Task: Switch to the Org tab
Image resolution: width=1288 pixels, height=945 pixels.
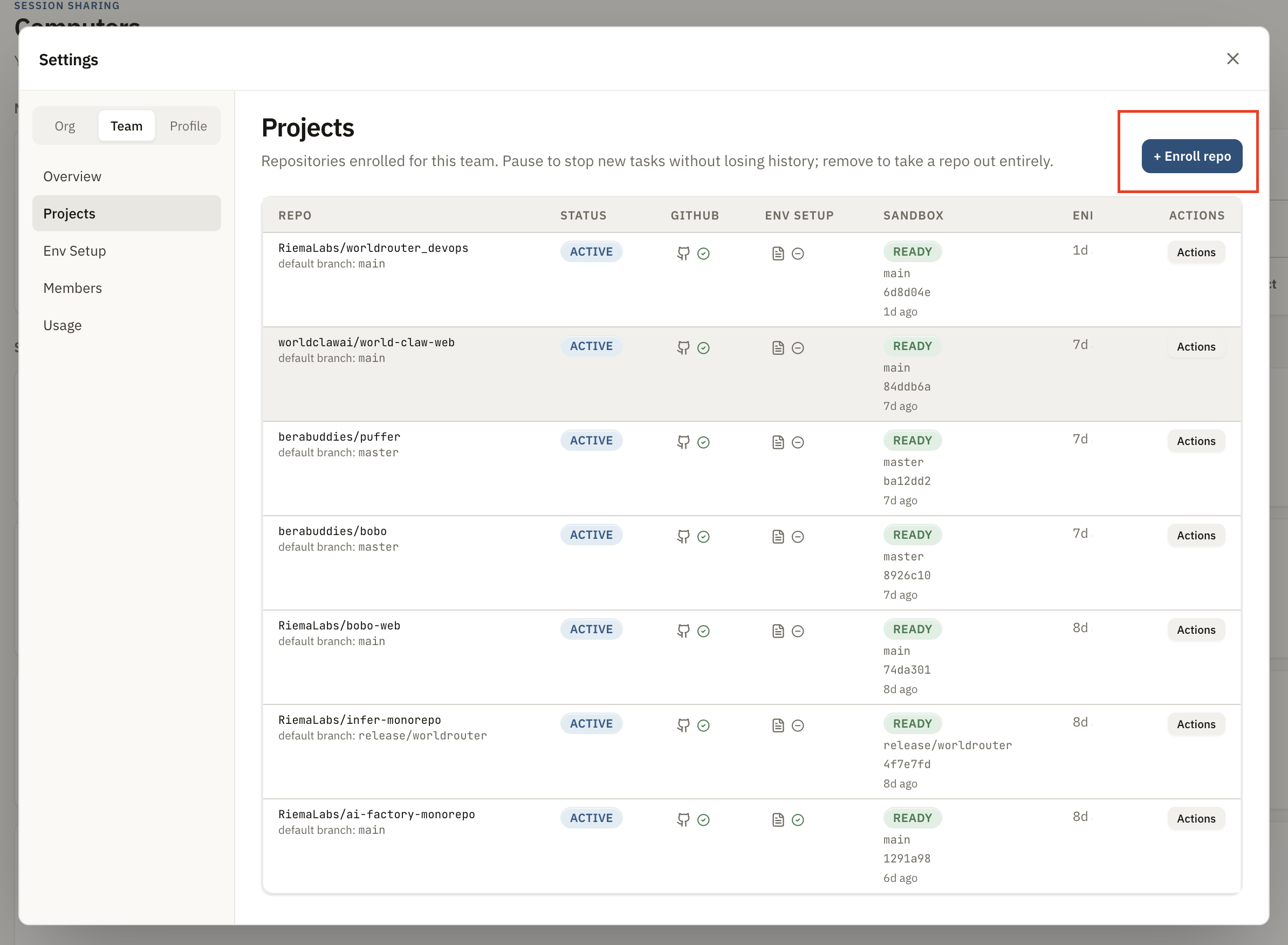Action: 65,126
